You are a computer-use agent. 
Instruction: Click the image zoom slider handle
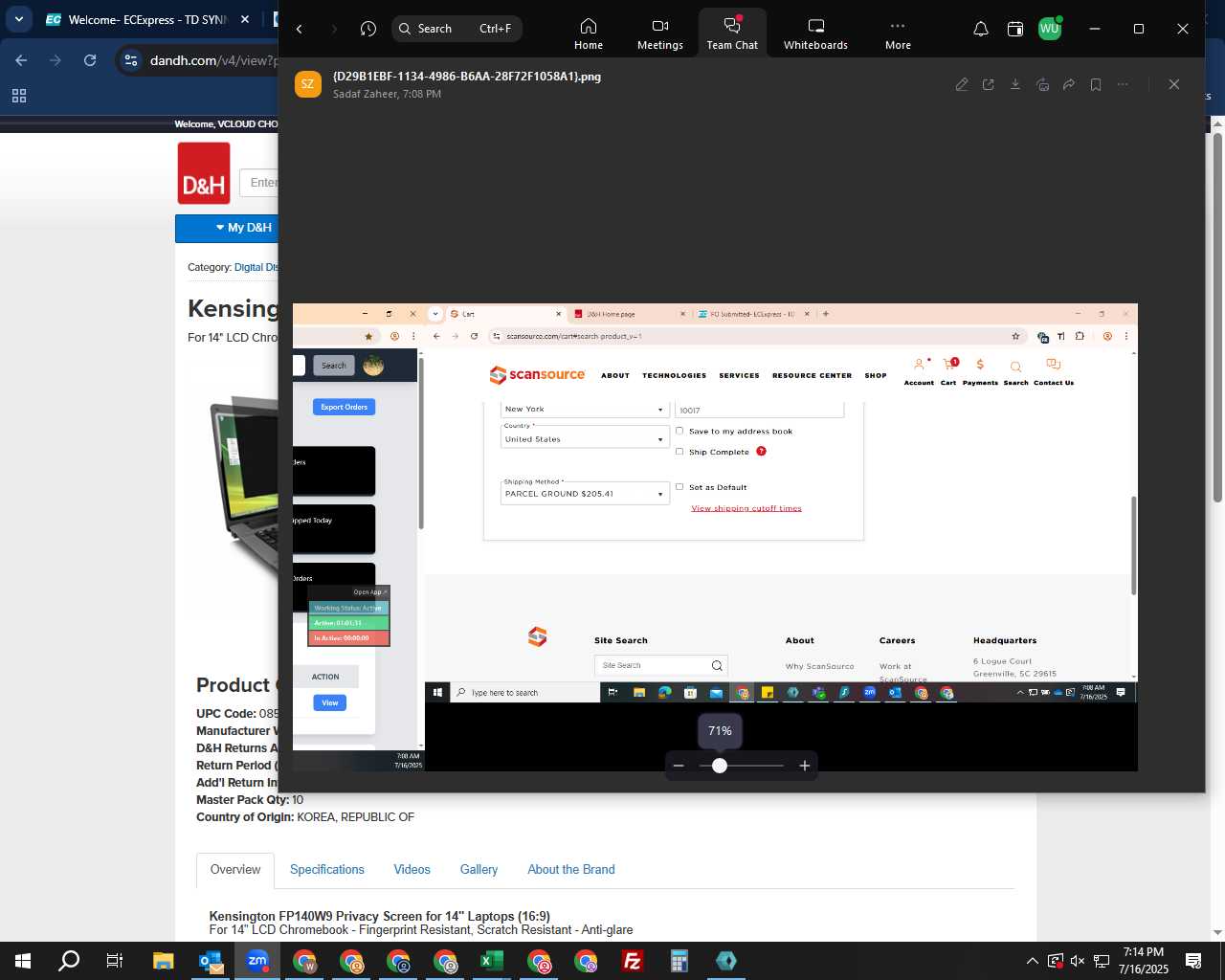720,766
